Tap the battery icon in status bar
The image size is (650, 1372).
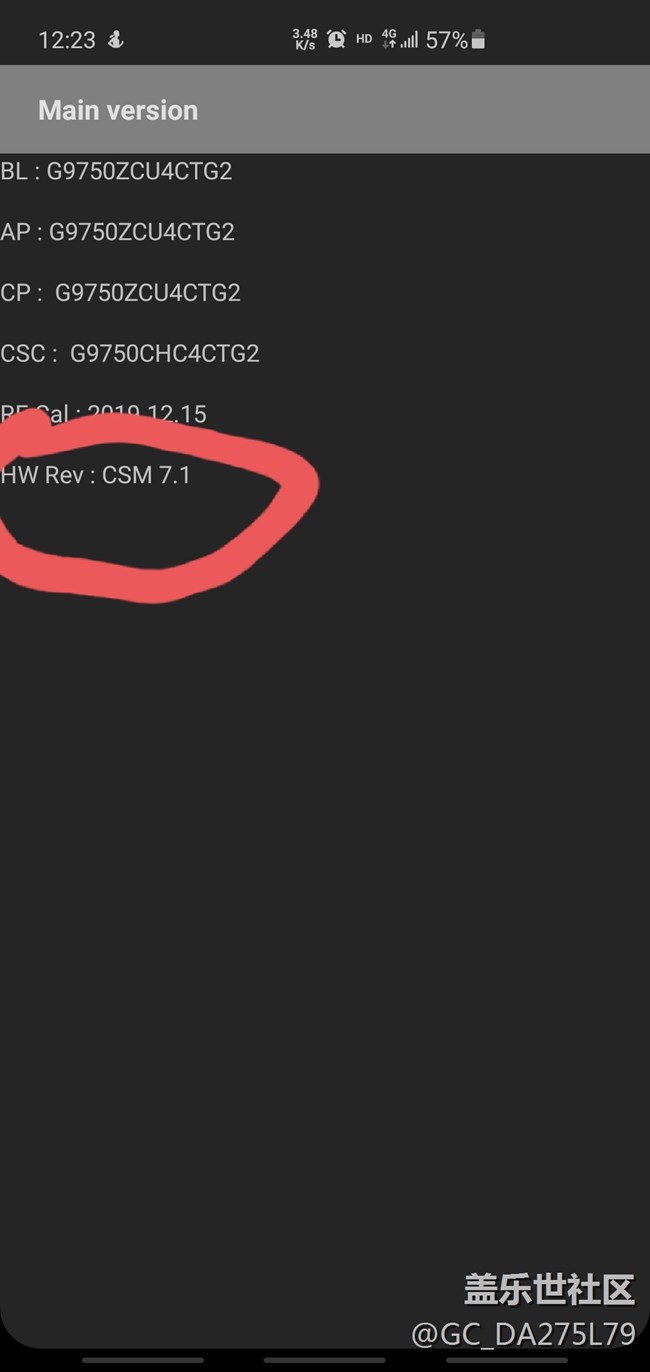pyautogui.click(x=478, y=40)
